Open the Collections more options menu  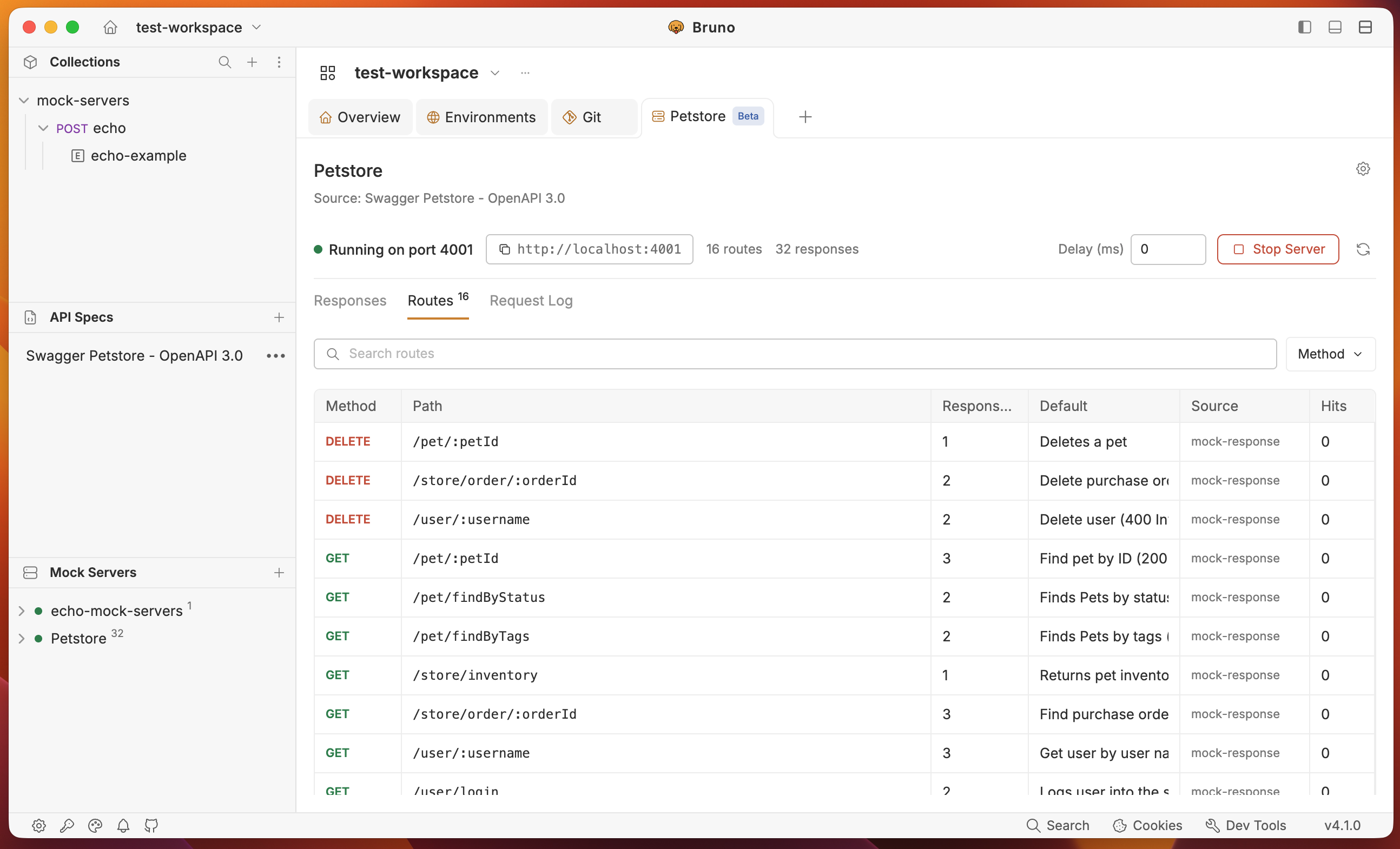[279, 62]
